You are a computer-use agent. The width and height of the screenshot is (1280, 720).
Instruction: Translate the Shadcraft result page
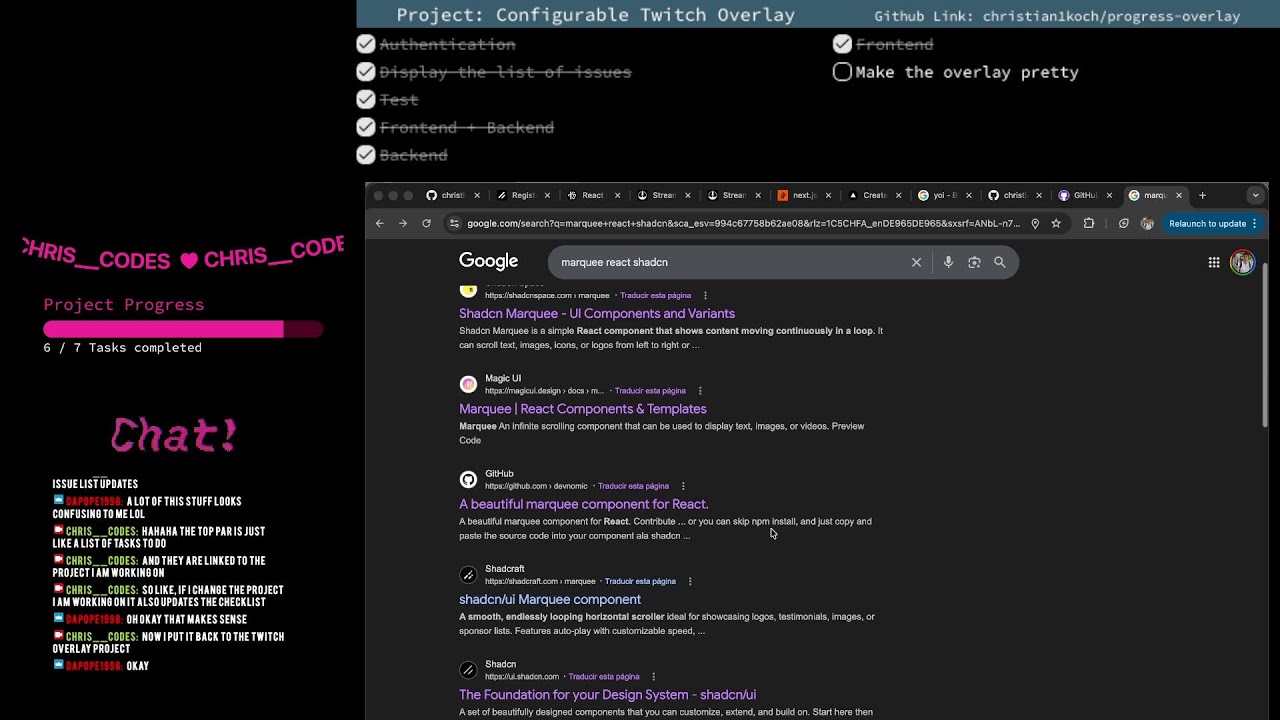640,581
